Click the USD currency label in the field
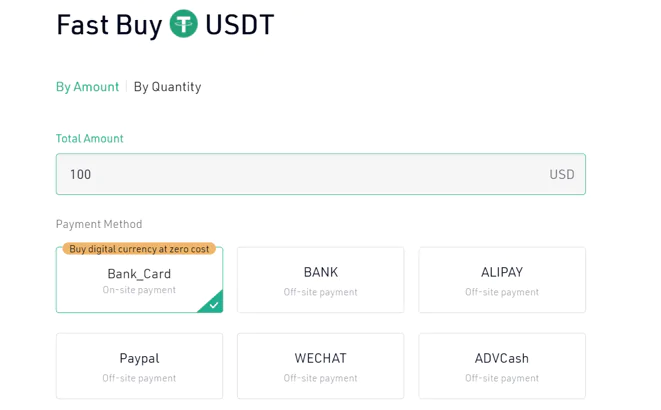Viewport: 661px width, 410px height. pyautogui.click(x=562, y=174)
